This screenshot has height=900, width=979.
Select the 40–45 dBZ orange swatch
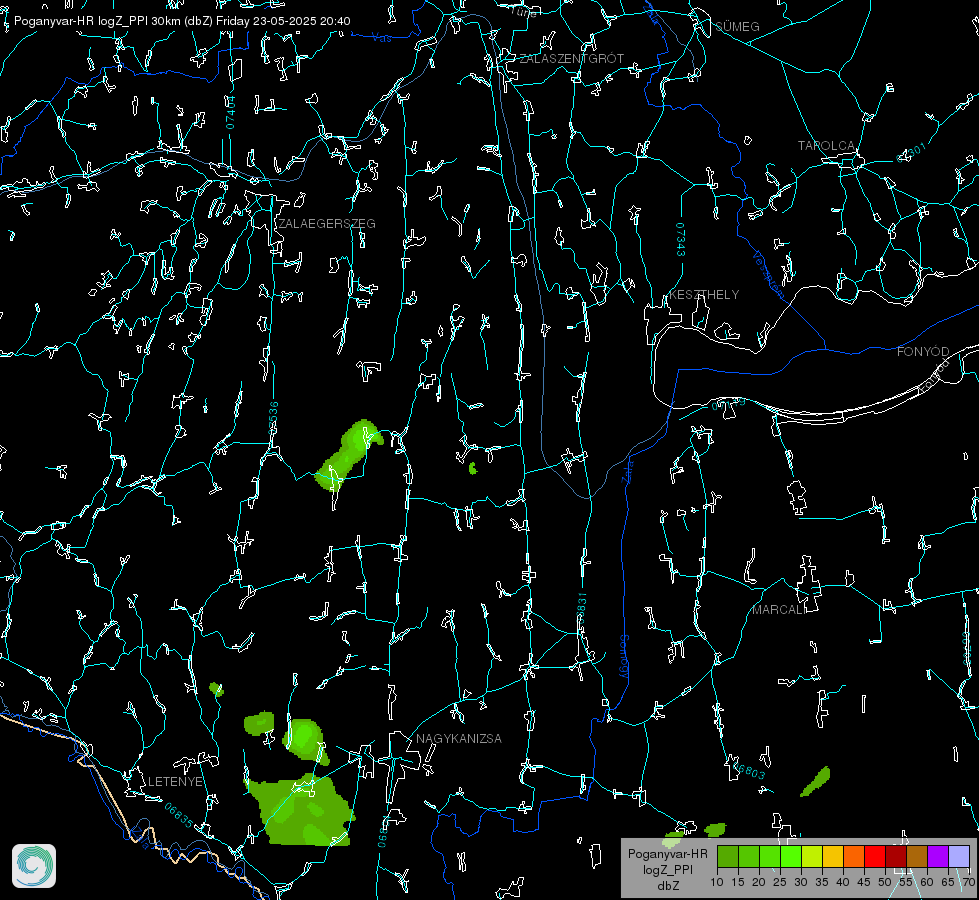pyautogui.click(x=854, y=856)
